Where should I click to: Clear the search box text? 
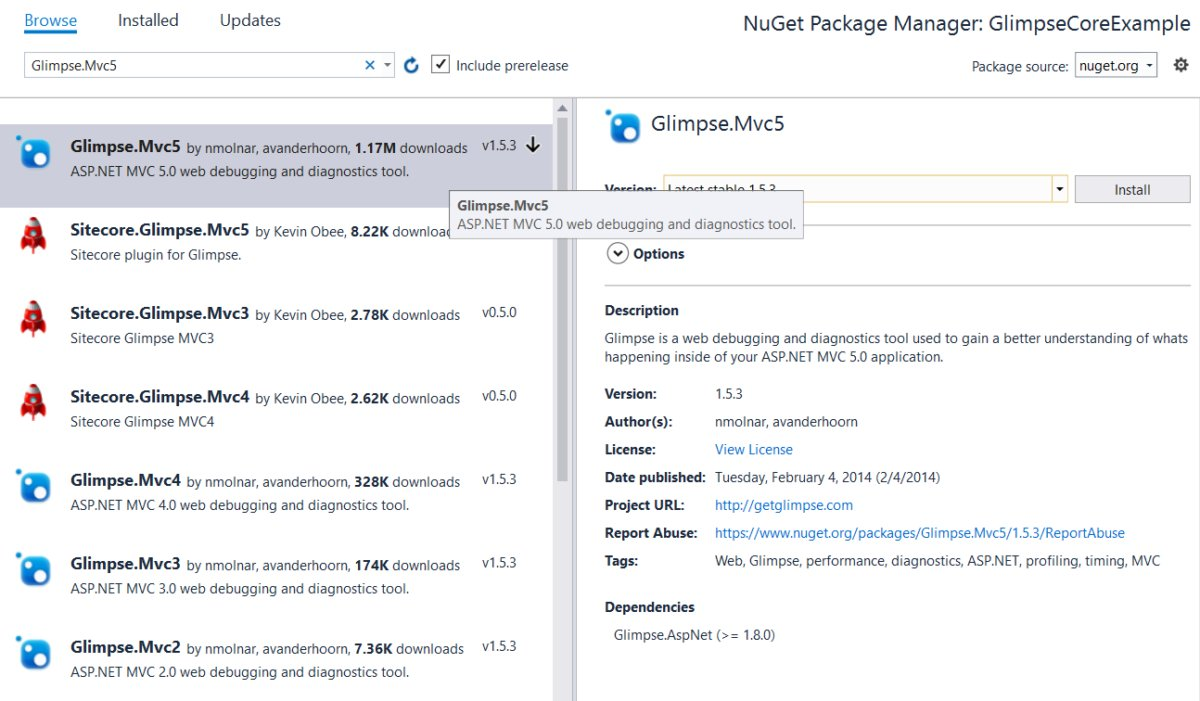tap(370, 65)
